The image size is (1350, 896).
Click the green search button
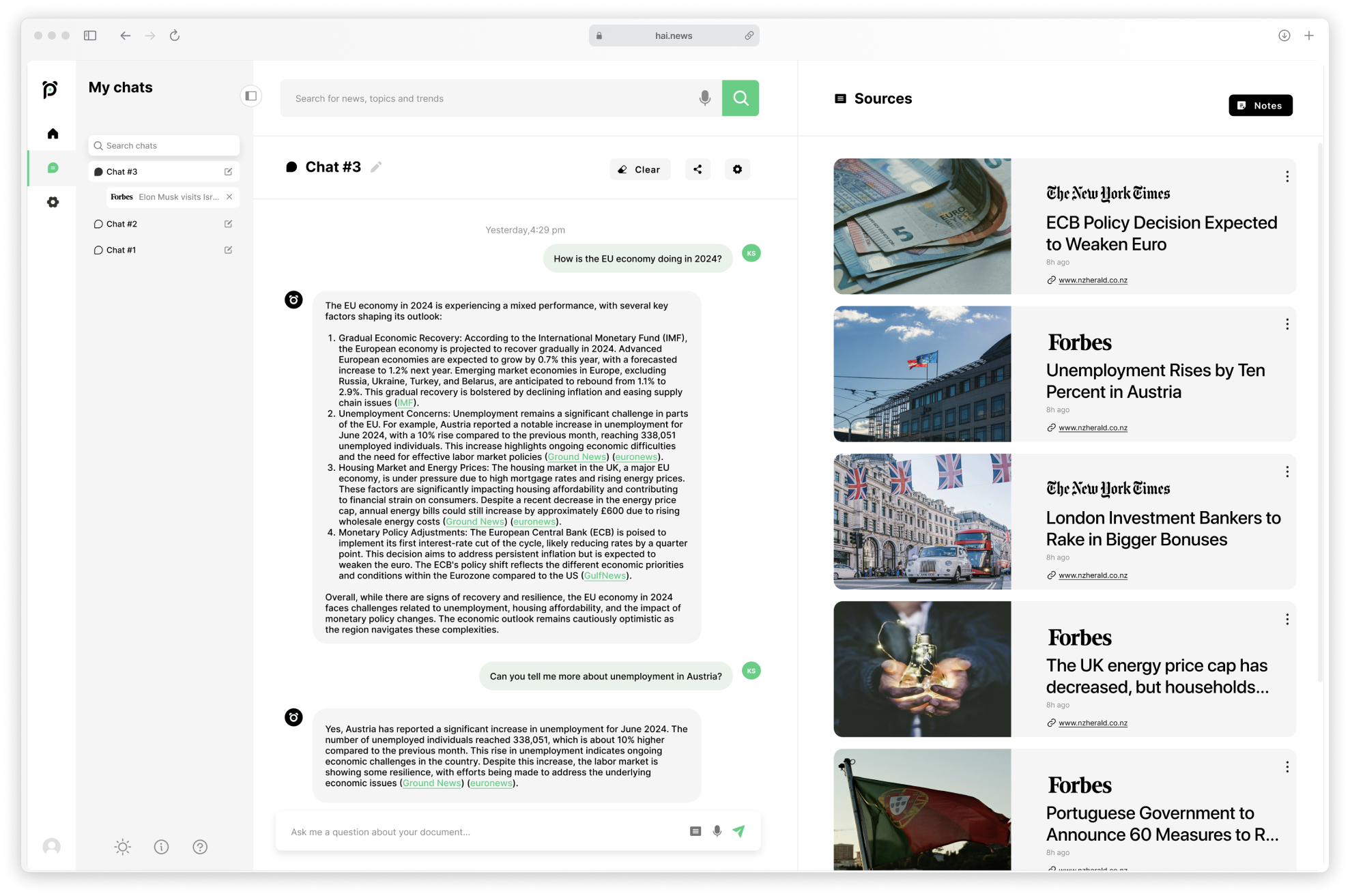(x=741, y=98)
